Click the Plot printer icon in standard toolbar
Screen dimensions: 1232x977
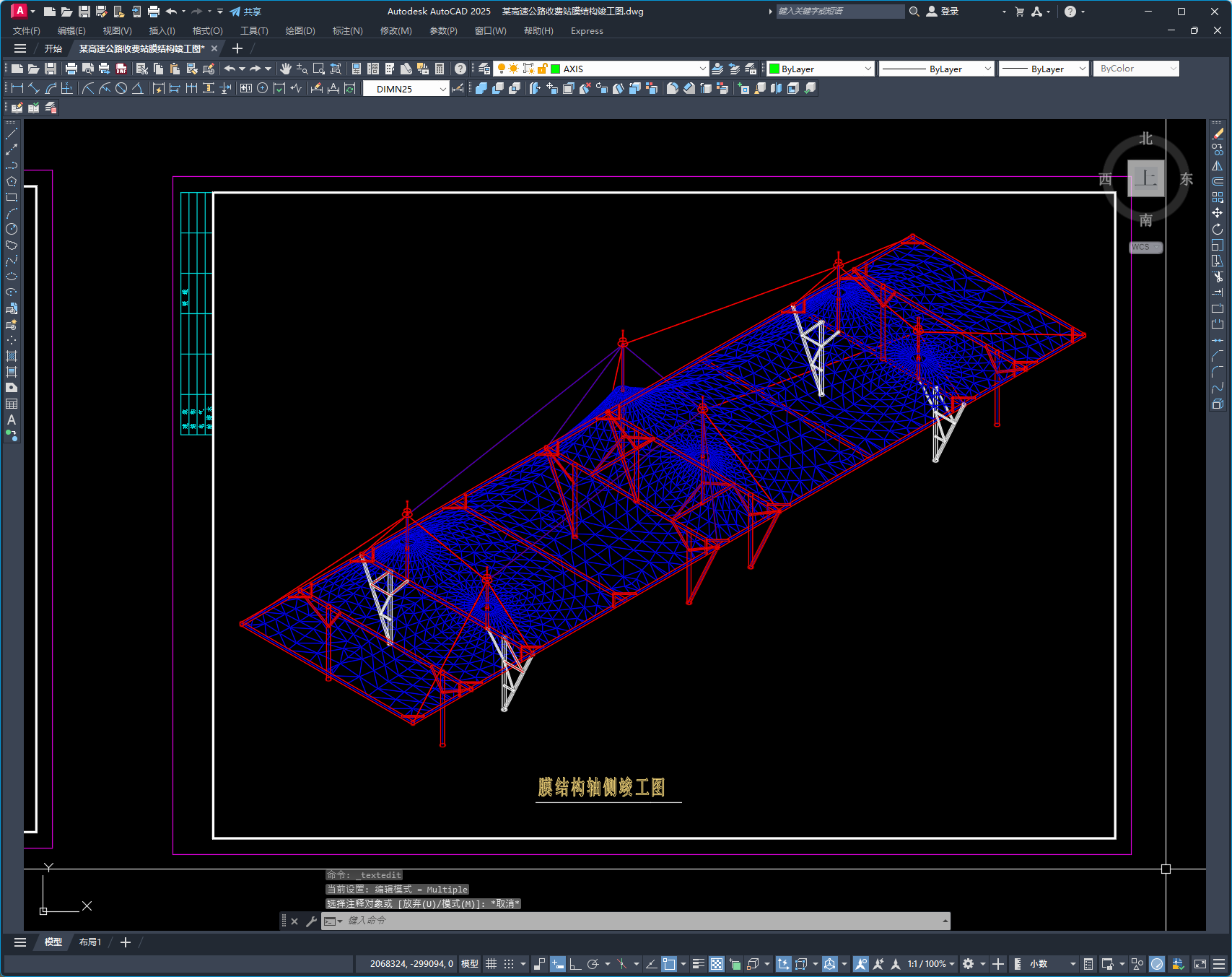pyautogui.click(x=71, y=69)
